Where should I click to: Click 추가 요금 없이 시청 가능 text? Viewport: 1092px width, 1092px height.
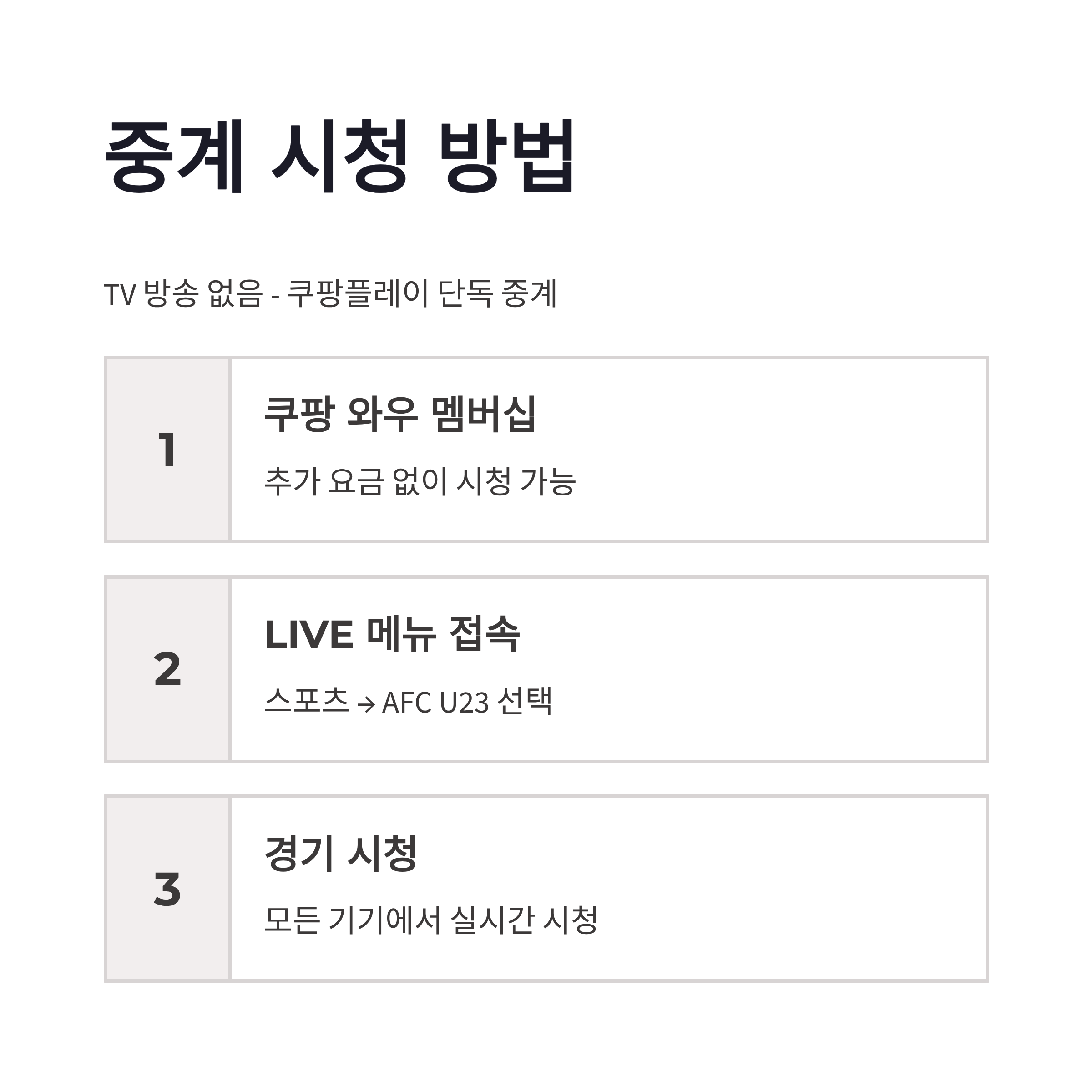coord(420,481)
